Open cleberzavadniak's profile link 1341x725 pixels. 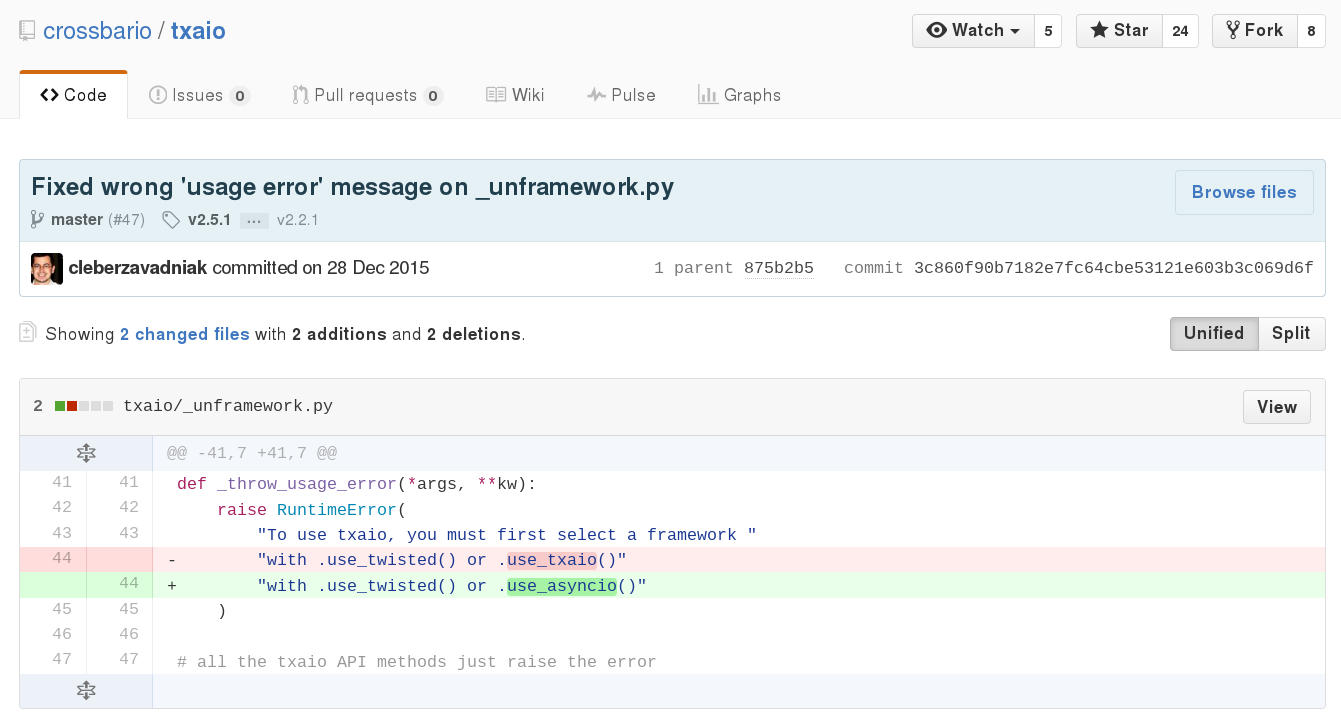138,268
